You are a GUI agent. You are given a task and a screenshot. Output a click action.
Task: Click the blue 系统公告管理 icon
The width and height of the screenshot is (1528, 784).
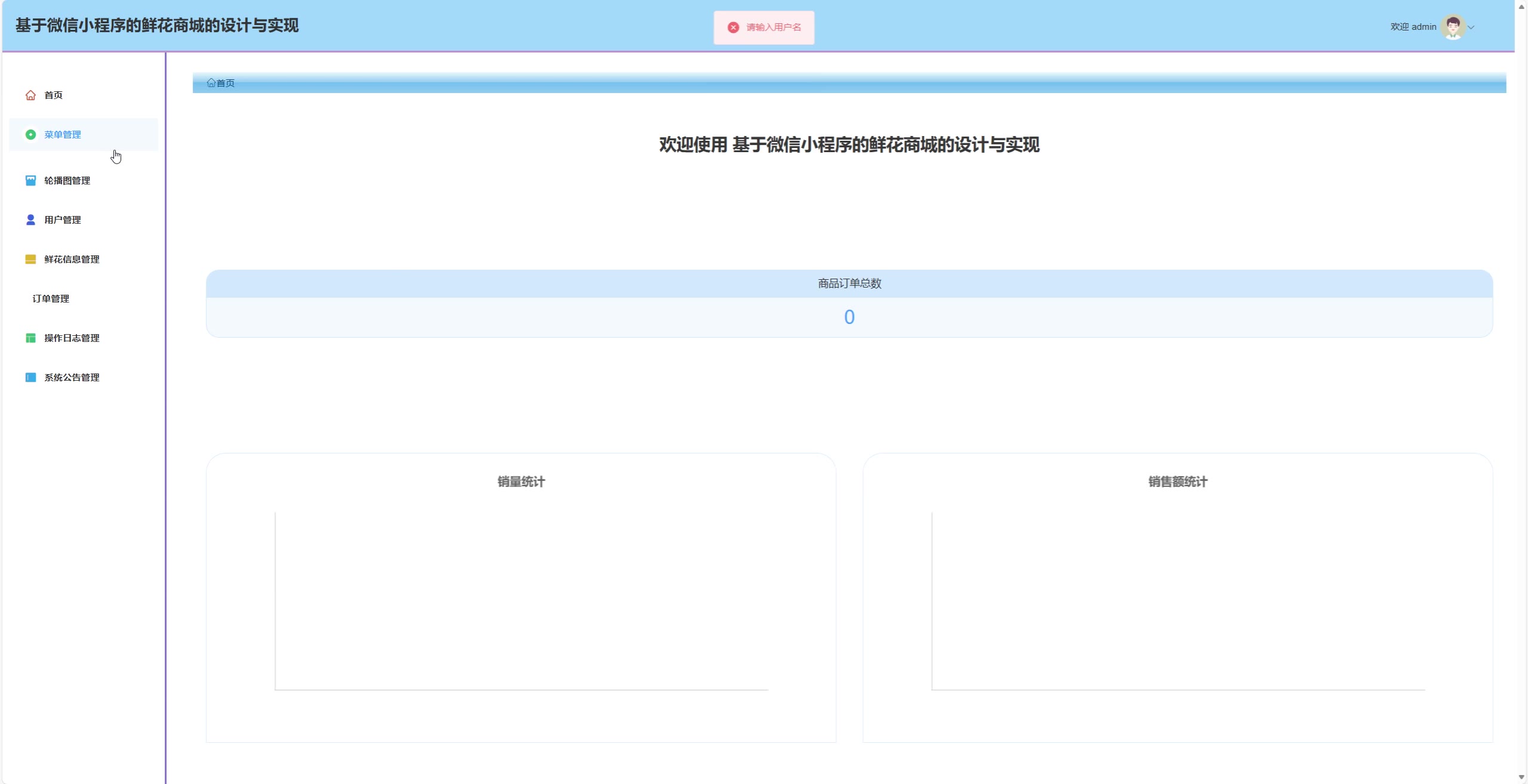pyautogui.click(x=30, y=378)
